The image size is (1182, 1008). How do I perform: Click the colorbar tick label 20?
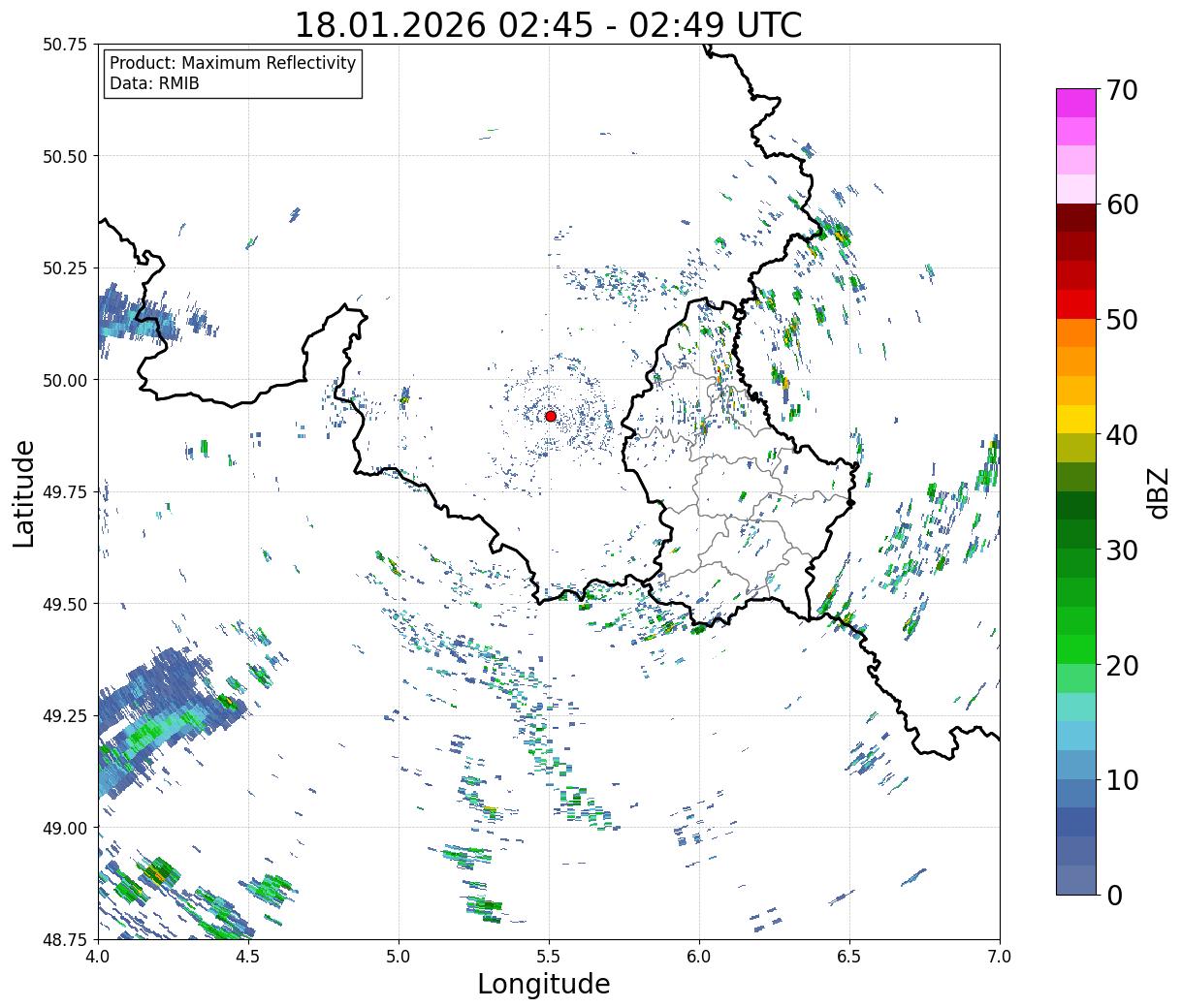coord(1121,666)
